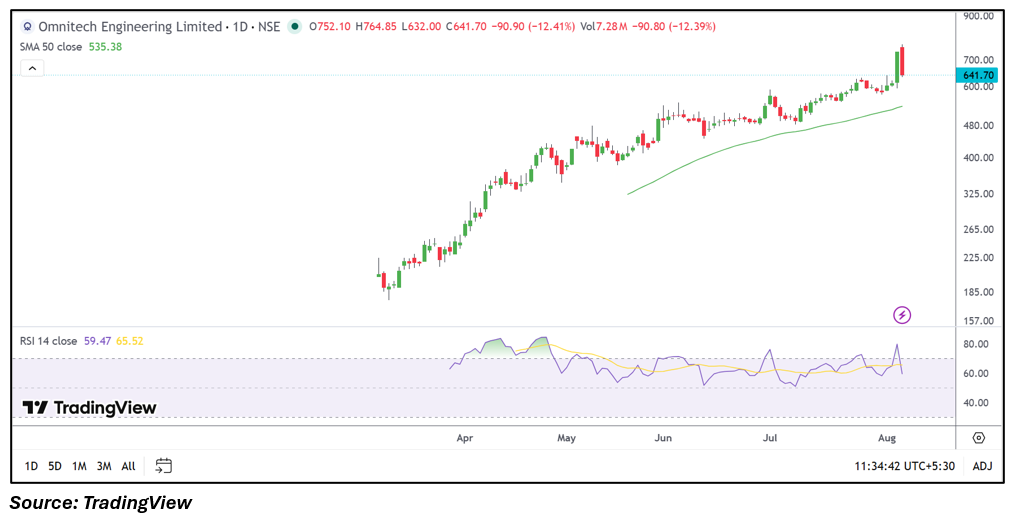Click the Jun label on time axis

point(663,438)
